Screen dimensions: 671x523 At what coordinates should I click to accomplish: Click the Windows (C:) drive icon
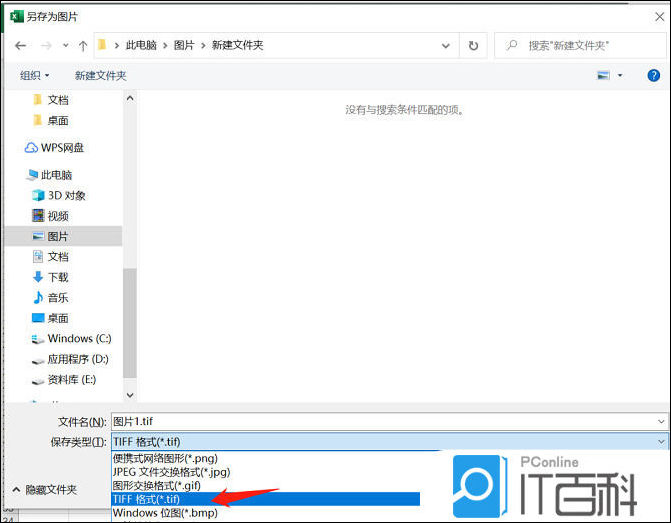coord(38,339)
